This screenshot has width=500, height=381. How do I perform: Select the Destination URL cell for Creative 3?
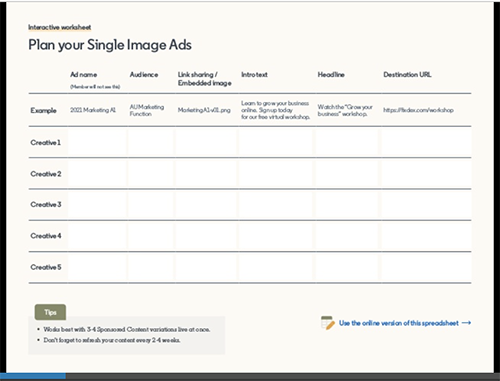(426, 205)
